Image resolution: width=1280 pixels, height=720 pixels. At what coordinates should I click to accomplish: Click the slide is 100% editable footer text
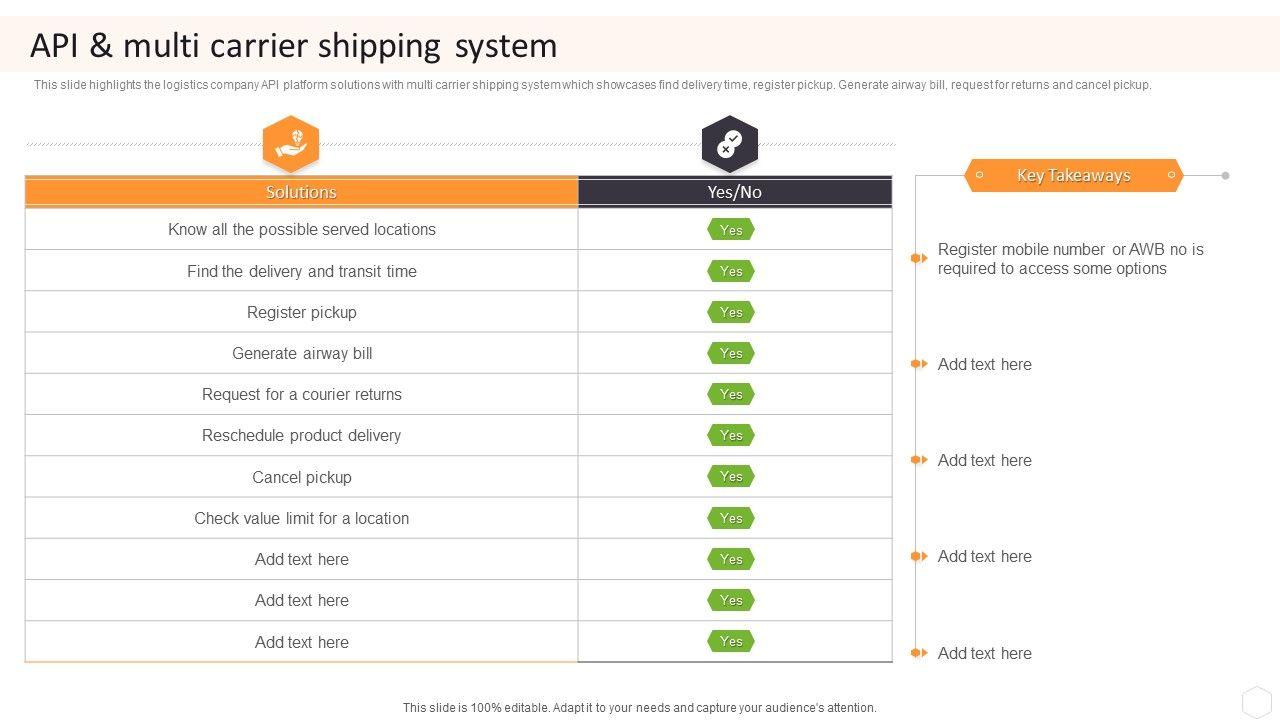point(639,707)
